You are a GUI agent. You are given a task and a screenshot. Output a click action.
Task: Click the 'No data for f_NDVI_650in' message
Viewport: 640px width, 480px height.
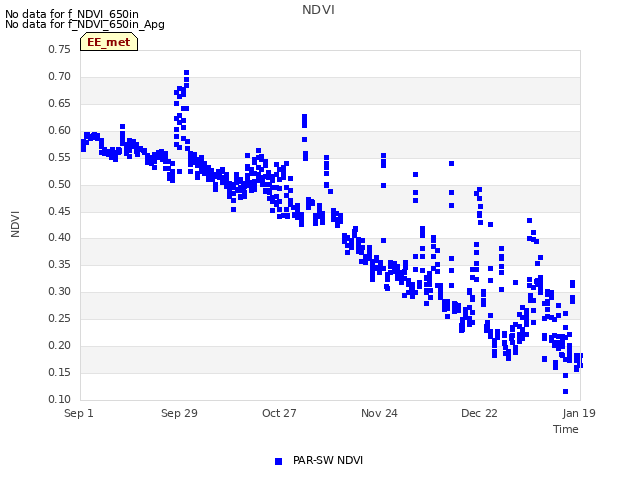72,14
